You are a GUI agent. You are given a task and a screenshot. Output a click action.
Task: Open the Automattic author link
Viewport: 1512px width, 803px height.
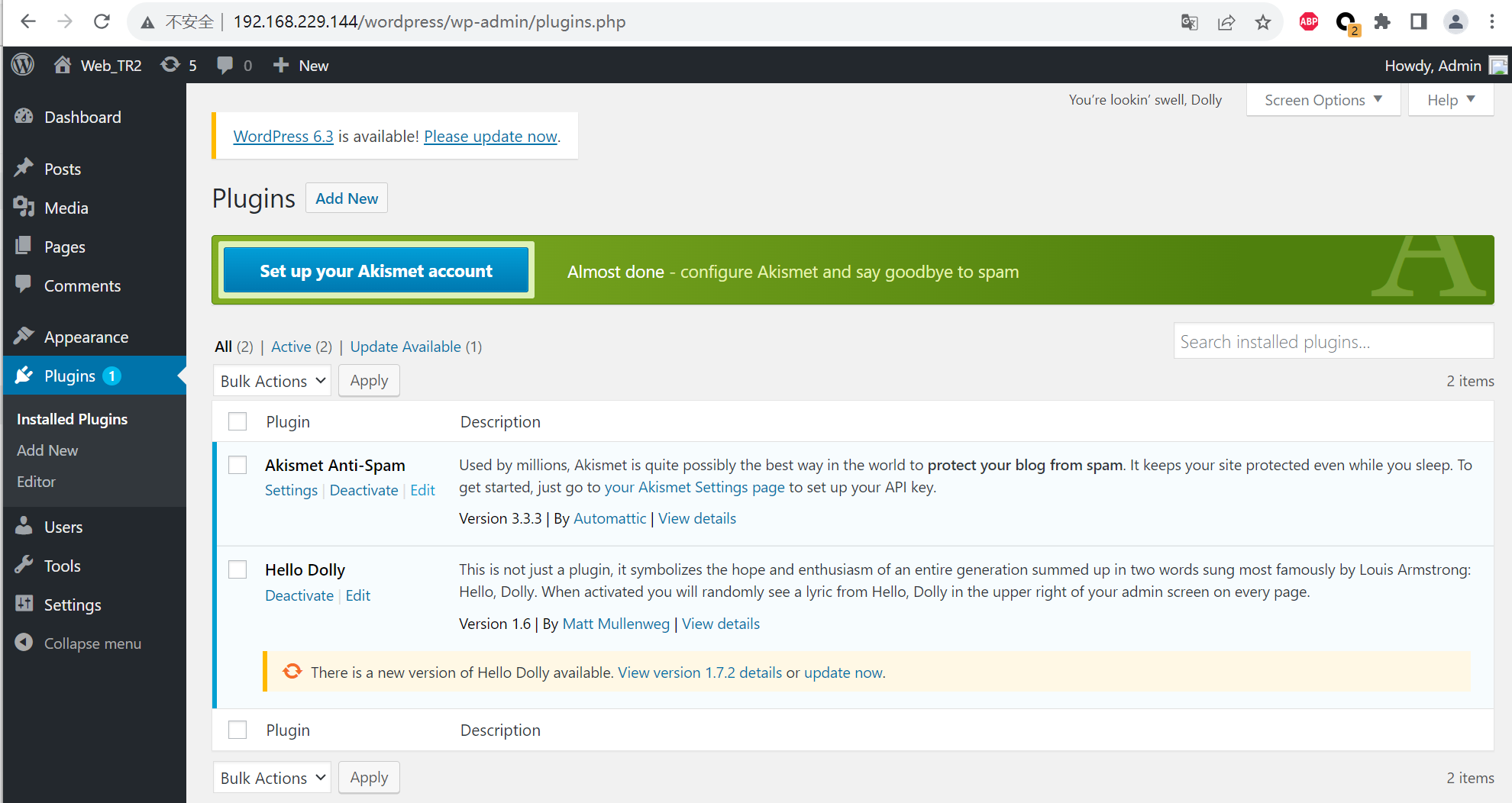tap(609, 518)
